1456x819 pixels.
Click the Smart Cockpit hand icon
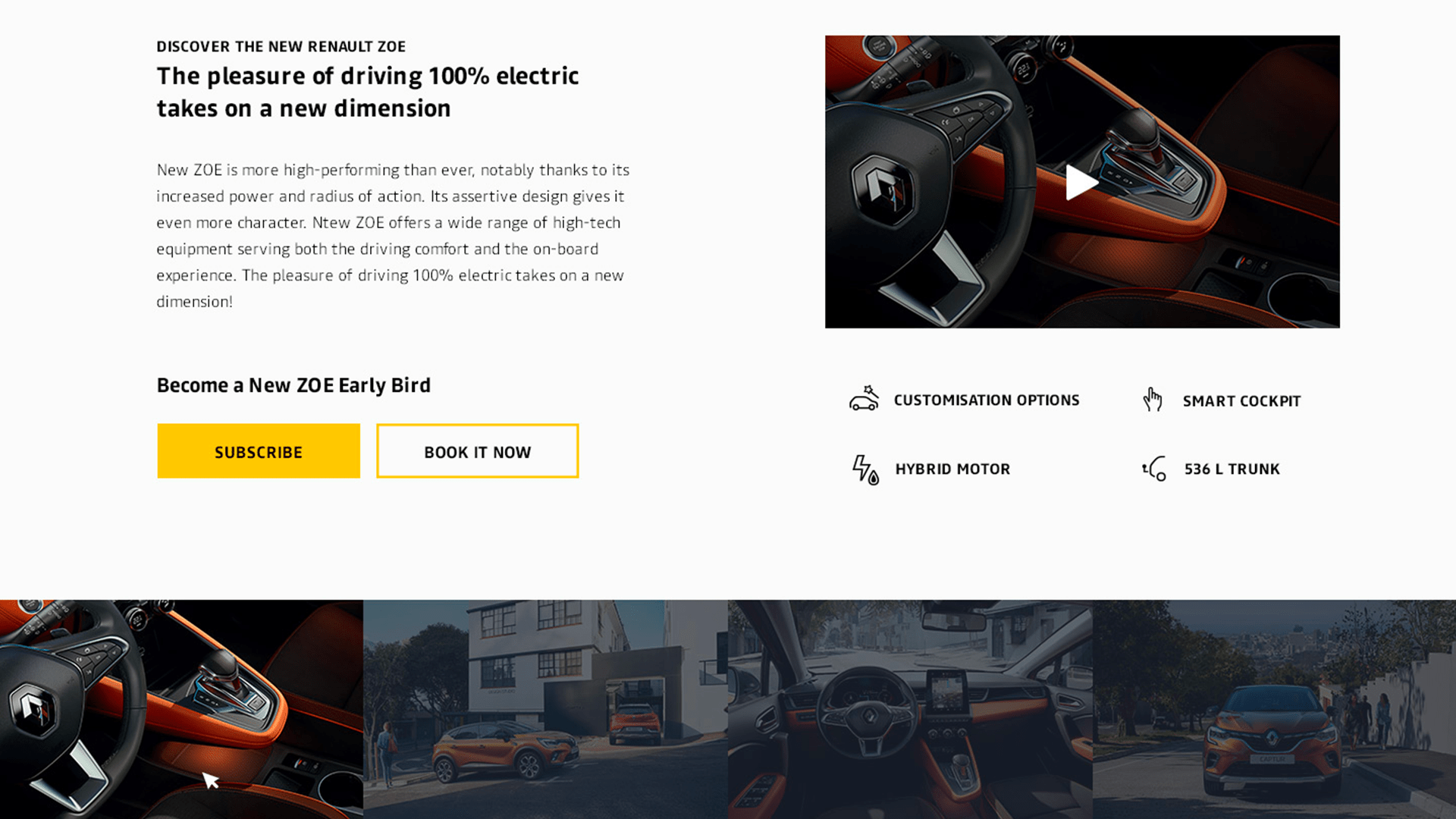(x=1153, y=400)
